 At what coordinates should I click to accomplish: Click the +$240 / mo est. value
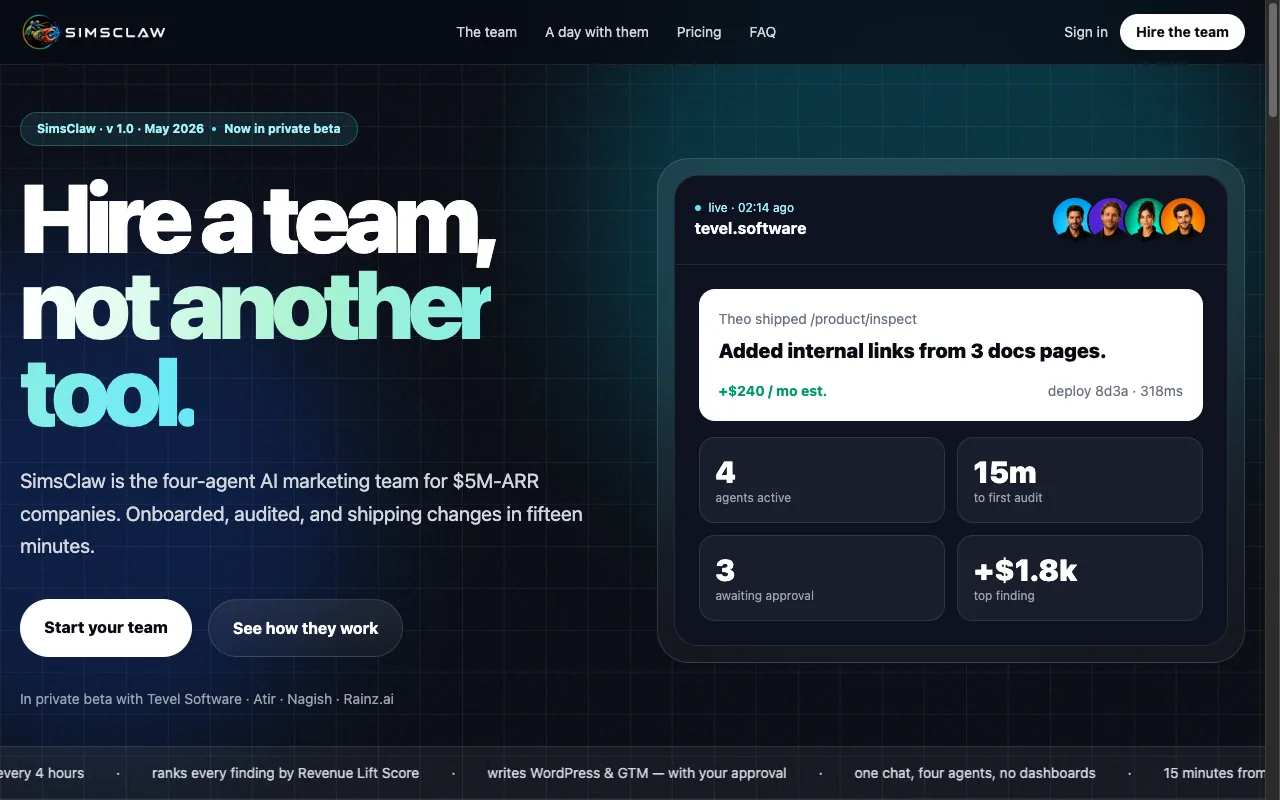(773, 391)
